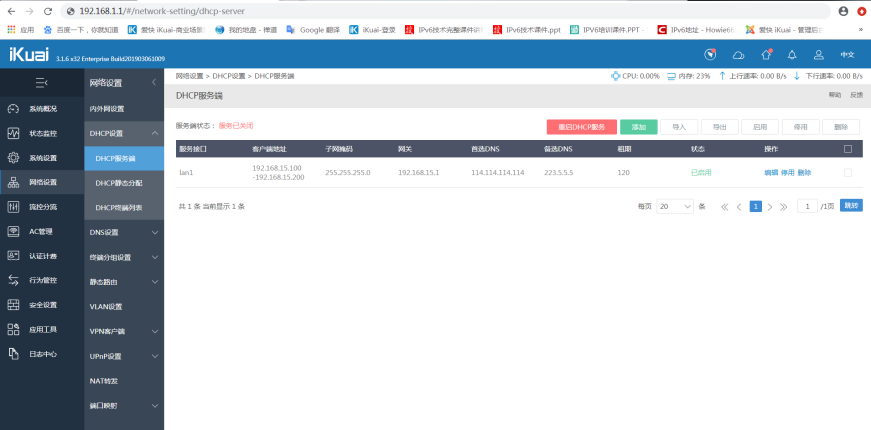The image size is (871, 430).
Task: Collapse the DHCP设置 menu section
Action: 155,133
